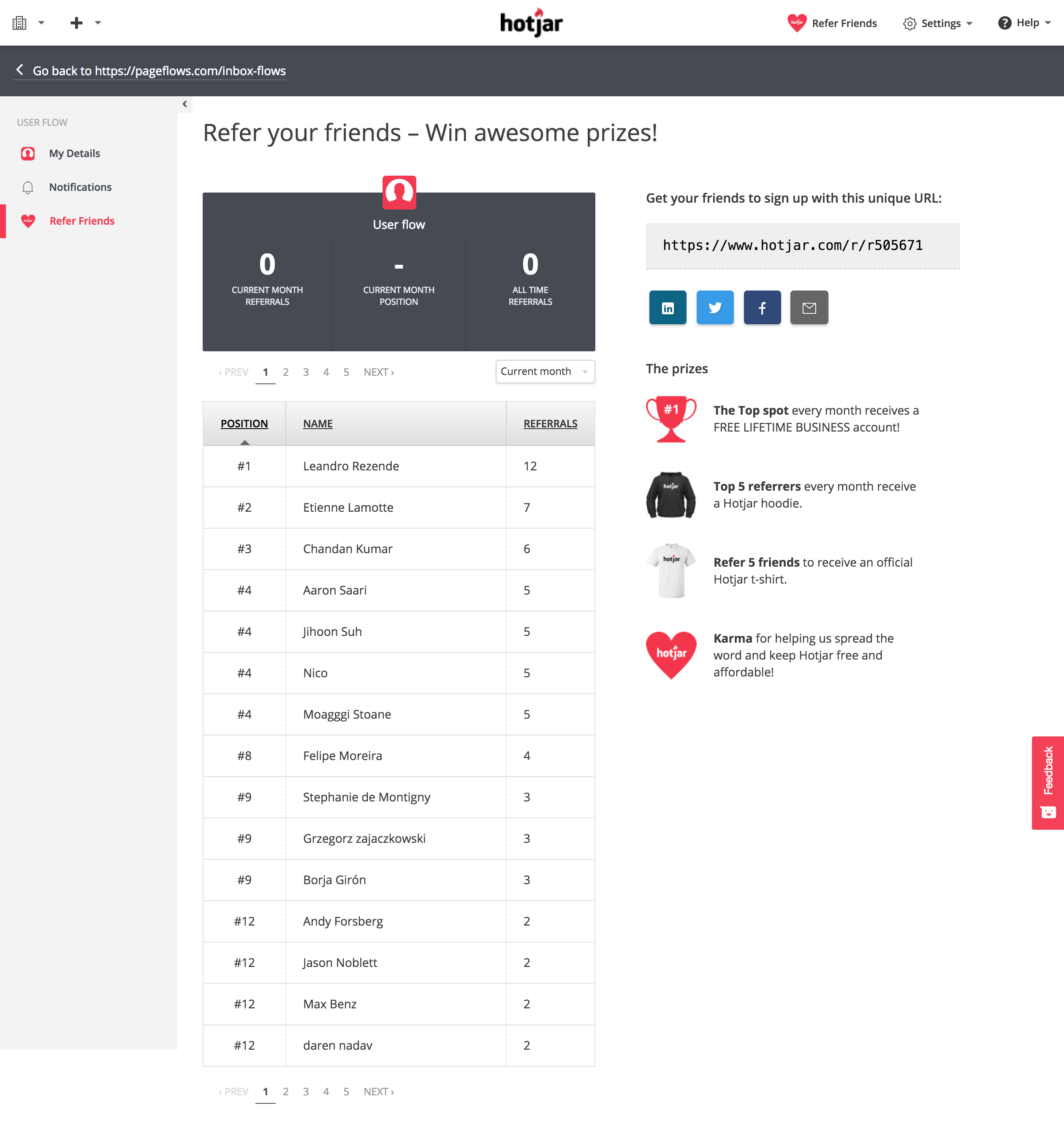Click NEXT in the bottom pagination
The image size is (1064, 1146).
pos(379,1092)
